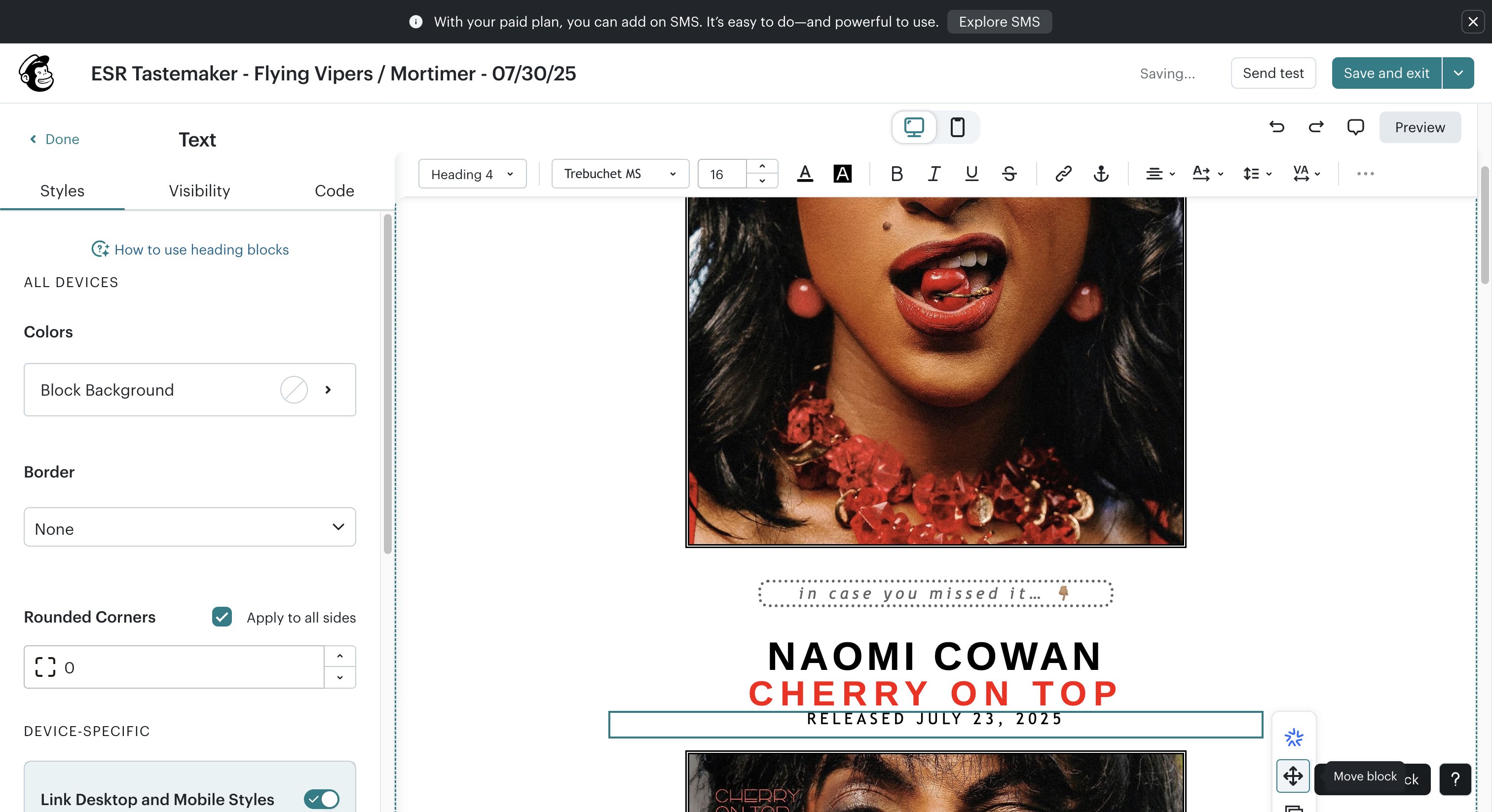Click Save and exit
This screenshot has width=1492, height=812.
point(1386,73)
